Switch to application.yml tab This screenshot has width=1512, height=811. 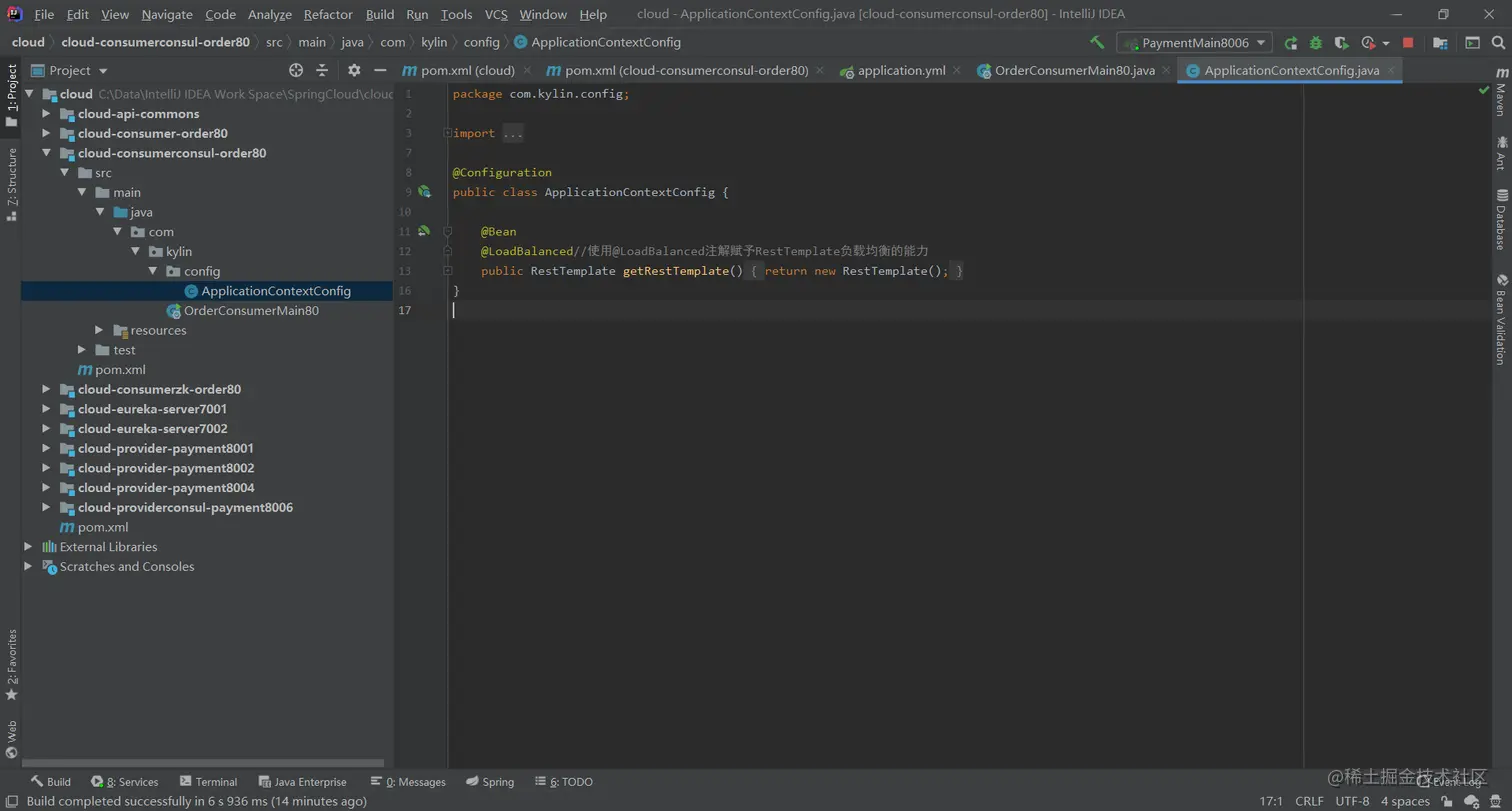901,70
